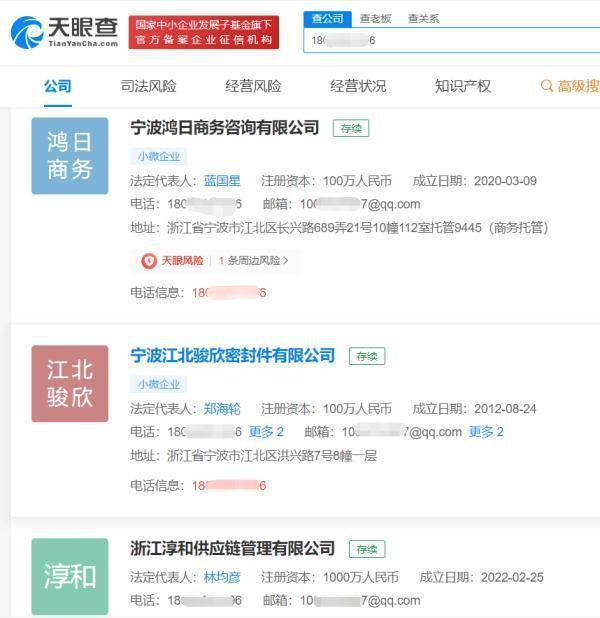Click 注册资本 1000万人民币 value

tap(361, 577)
